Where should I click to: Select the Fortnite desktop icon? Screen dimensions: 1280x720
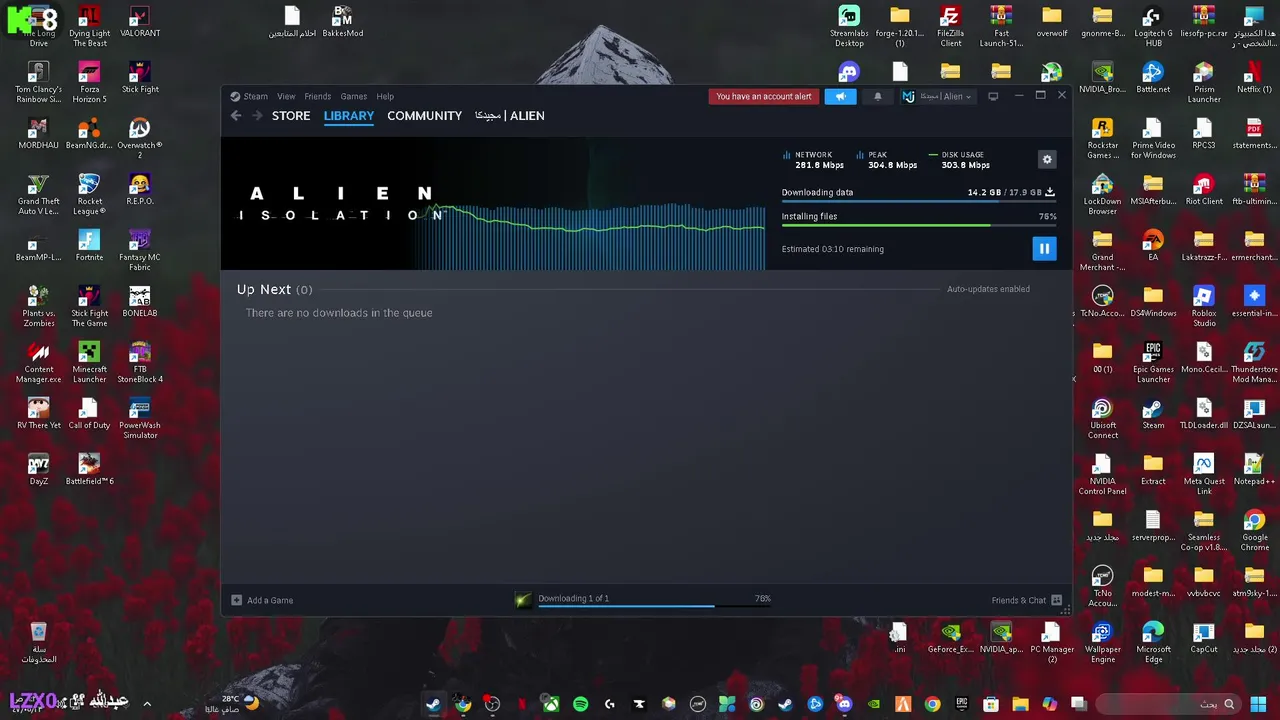(89, 245)
